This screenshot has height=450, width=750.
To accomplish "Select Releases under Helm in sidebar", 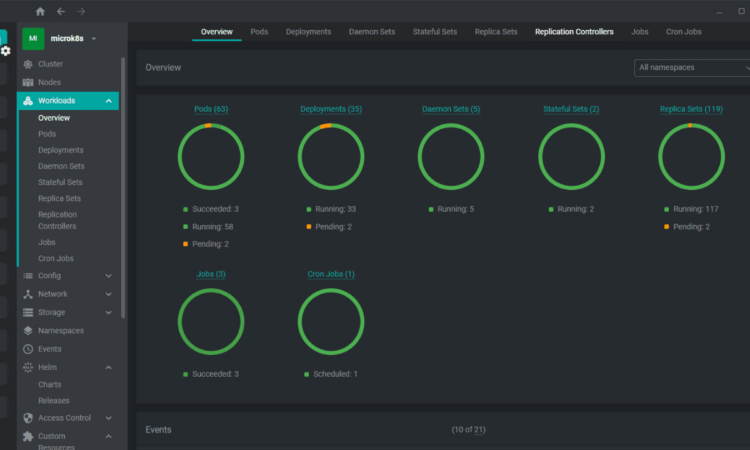I will pos(53,400).
